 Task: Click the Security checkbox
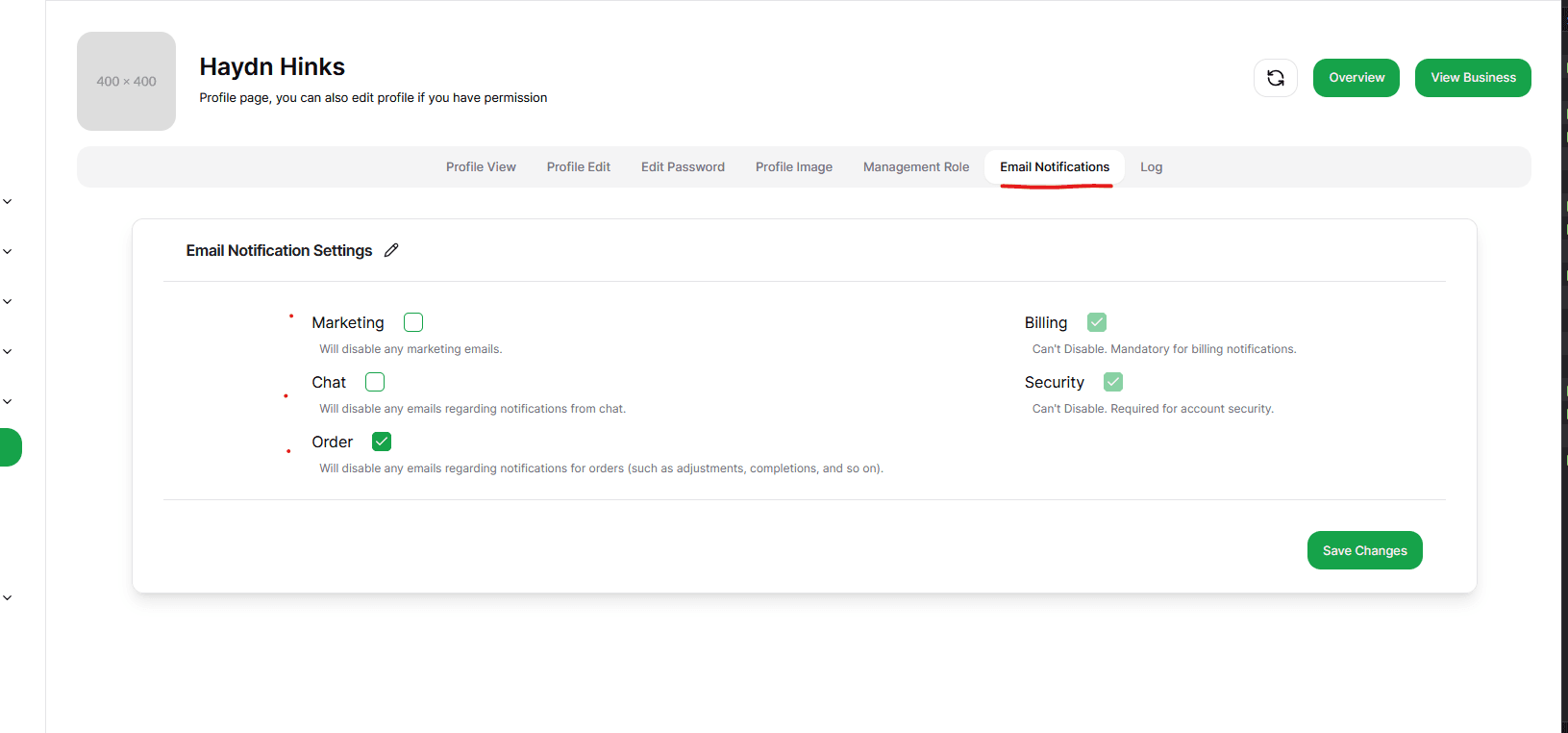(x=1112, y=382)
